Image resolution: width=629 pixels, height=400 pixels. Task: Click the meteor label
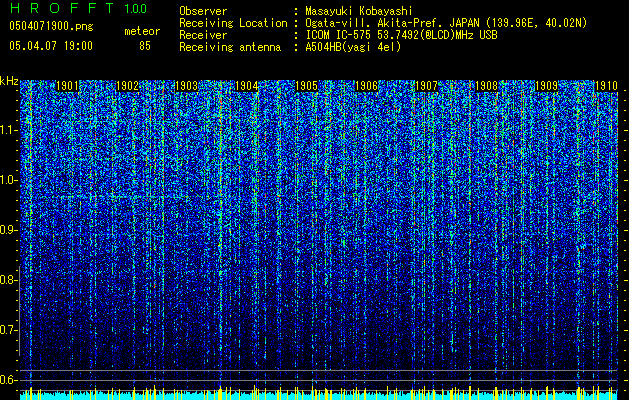142,31
